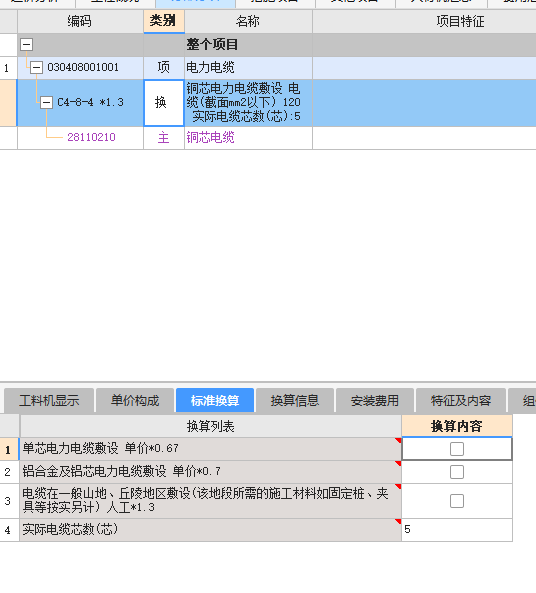Click the 换算内容 column header
The width and height of the screenshot is (536, 593).
tap(457, 426)
